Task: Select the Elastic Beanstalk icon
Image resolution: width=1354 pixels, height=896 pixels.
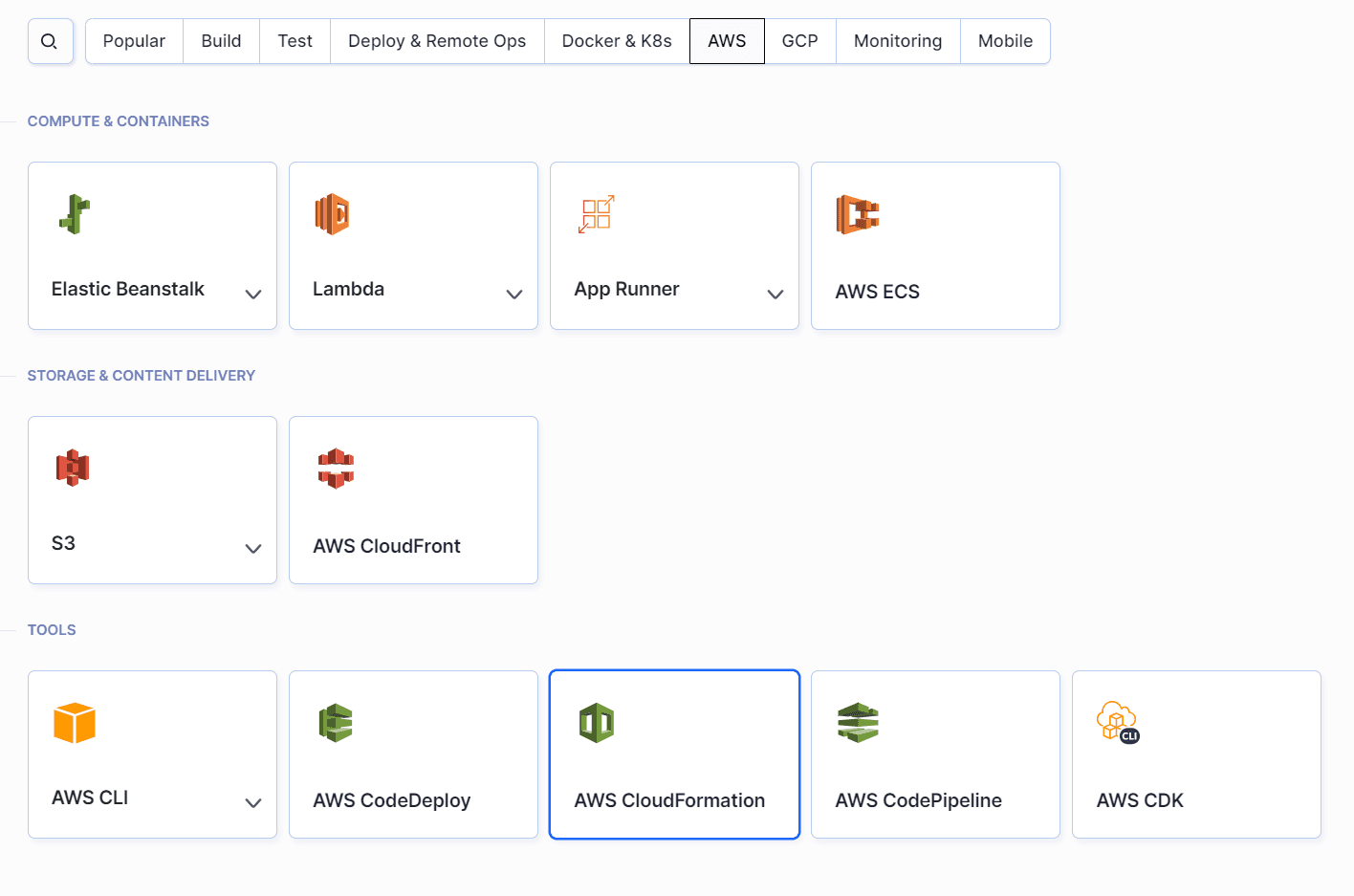Action: pos(75,213)
